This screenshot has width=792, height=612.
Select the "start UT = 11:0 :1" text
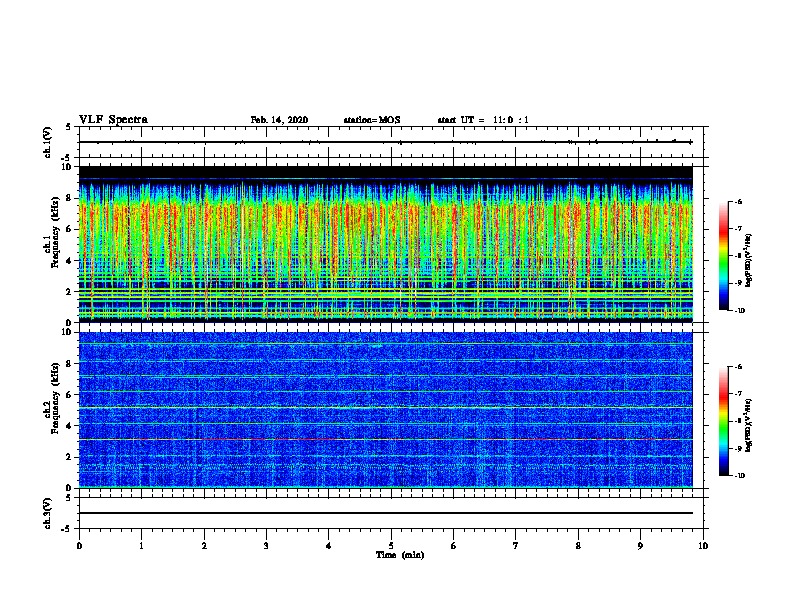(x=483, y=120)
